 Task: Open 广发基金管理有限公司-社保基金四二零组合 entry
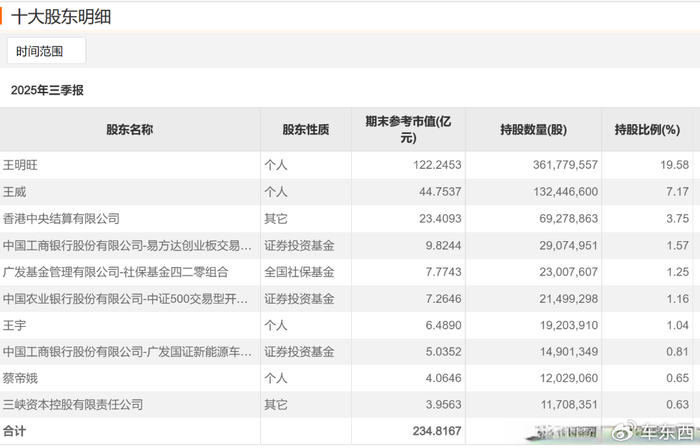pos(116,272)
